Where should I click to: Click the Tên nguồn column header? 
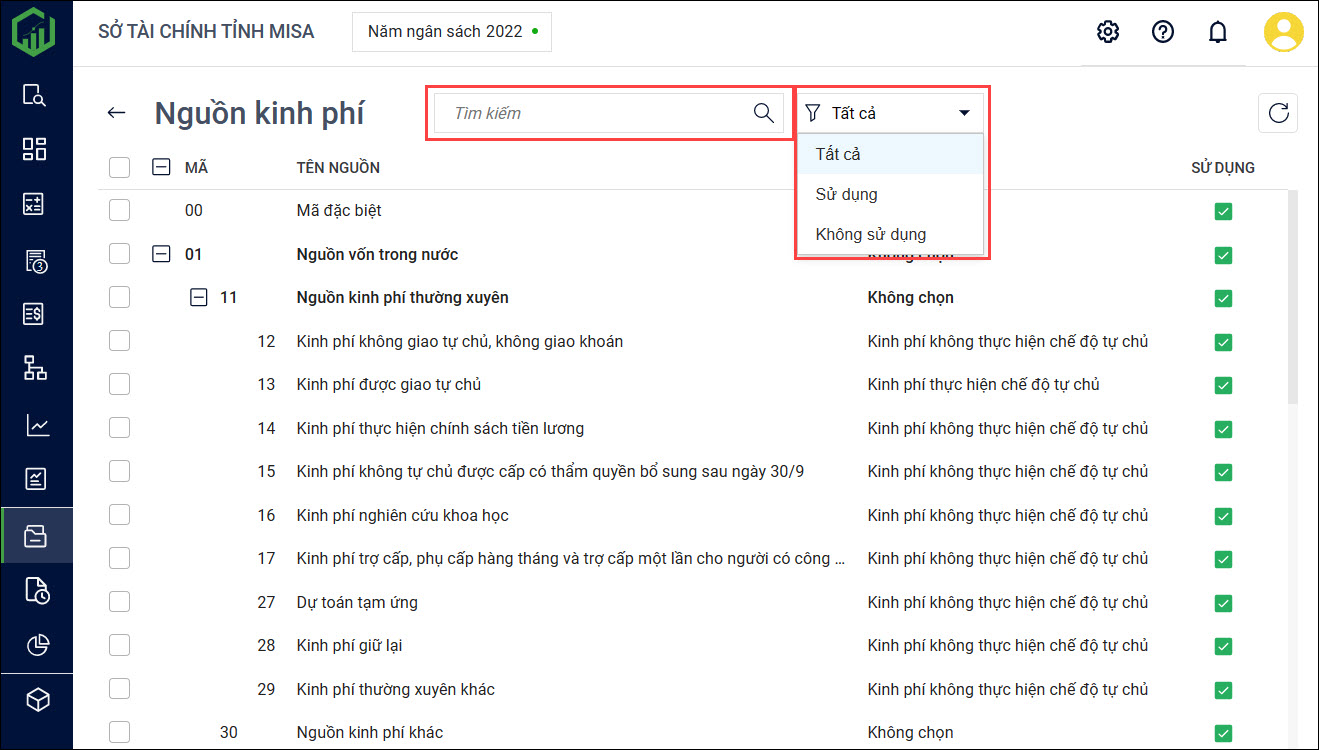(338, 167)
